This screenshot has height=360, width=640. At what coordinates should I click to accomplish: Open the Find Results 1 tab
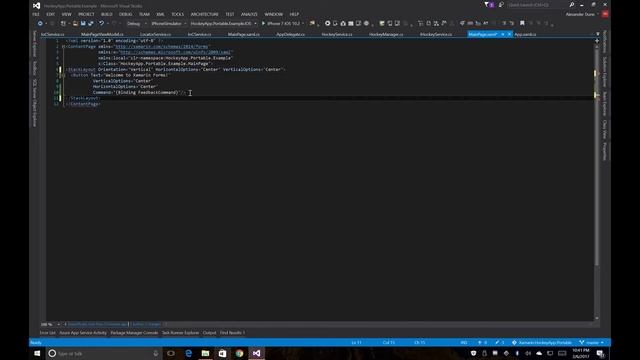(232, 333)
